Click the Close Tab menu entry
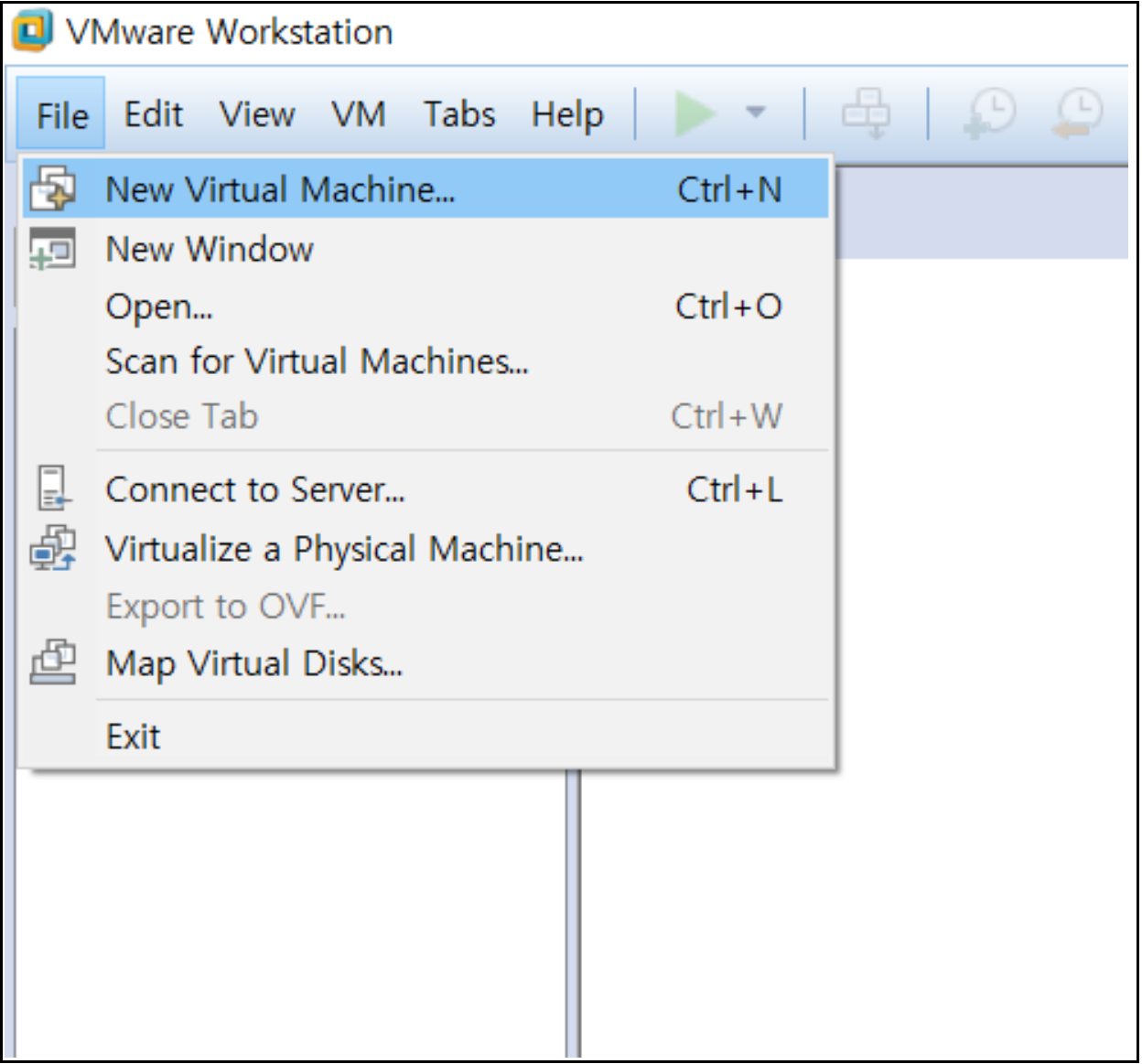The image size is (1142, 1064). pyautogui.click(x=426, y=416)
